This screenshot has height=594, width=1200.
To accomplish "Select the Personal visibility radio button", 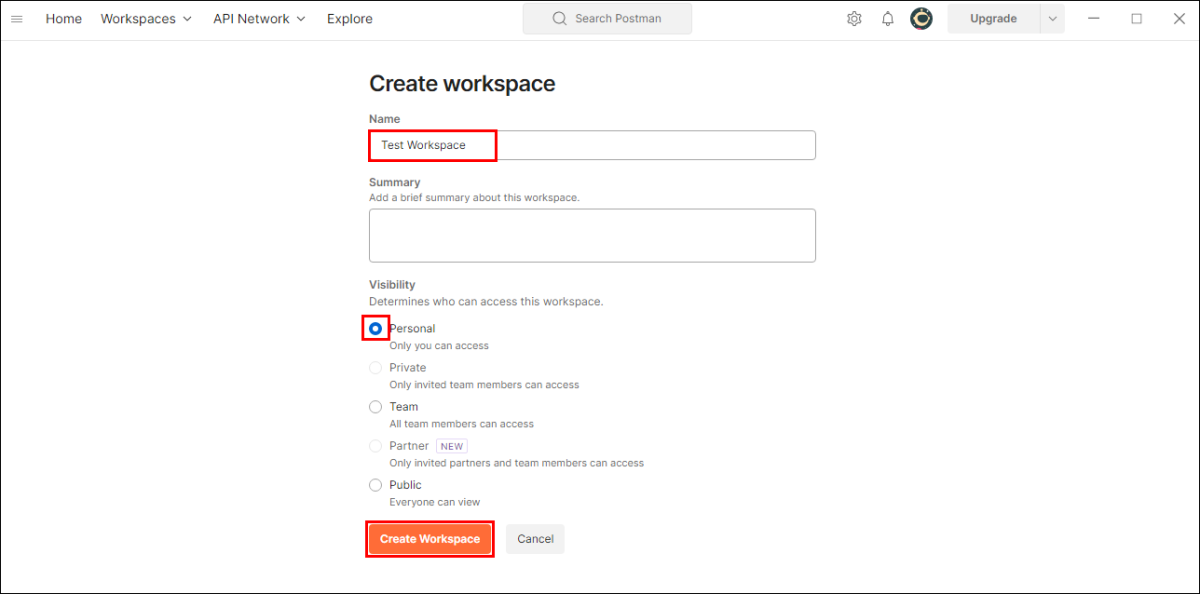I will 376,328.
